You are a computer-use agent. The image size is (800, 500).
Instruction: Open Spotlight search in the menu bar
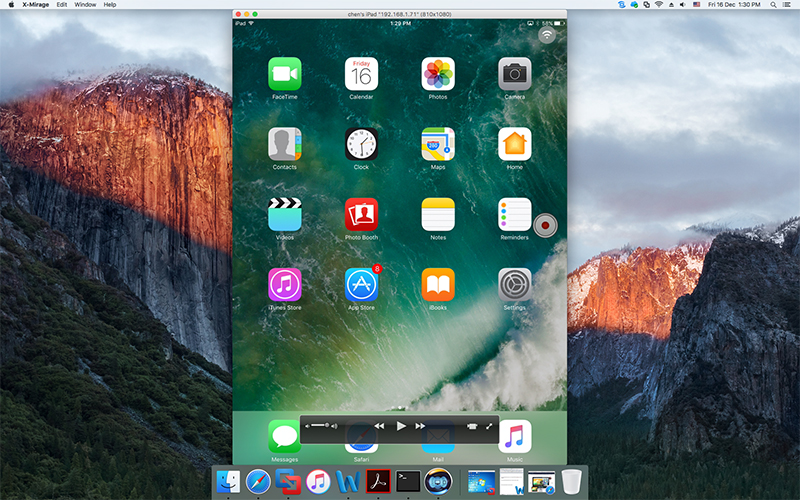[773, 5]
